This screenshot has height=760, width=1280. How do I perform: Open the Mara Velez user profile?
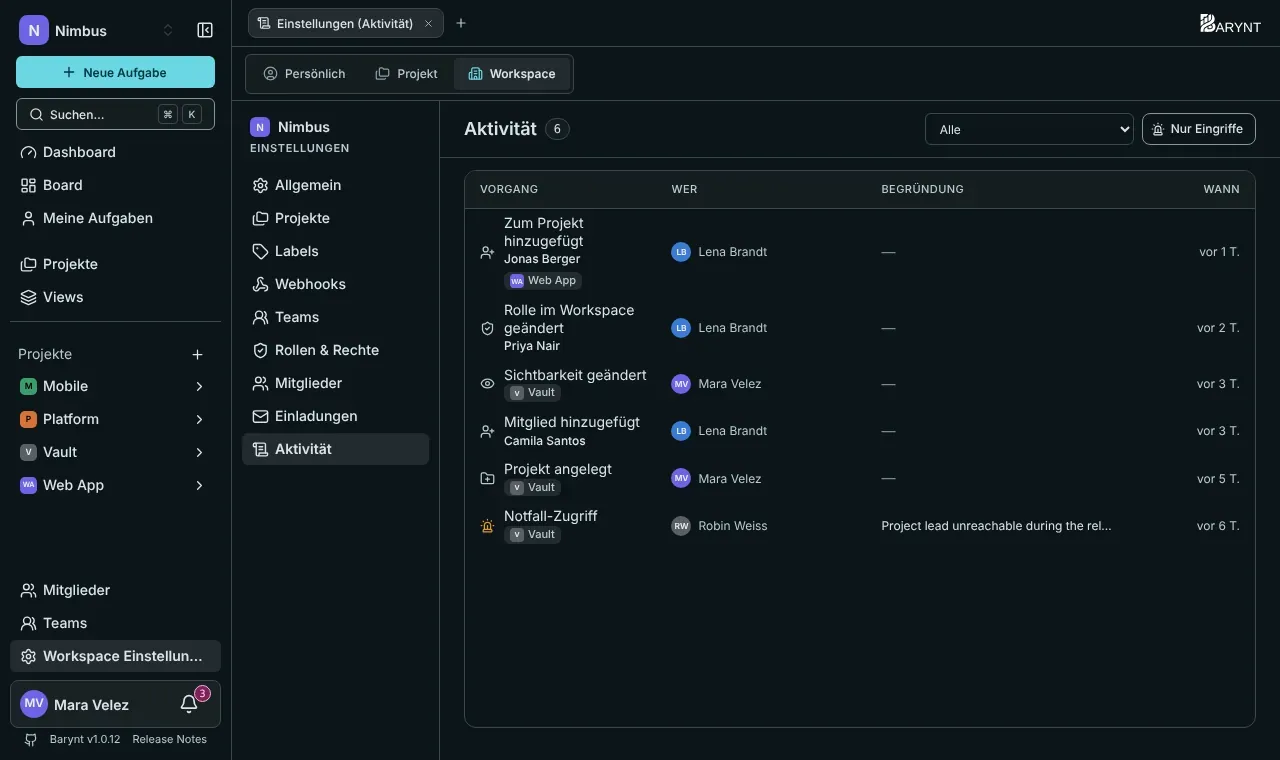click(92, 705)
